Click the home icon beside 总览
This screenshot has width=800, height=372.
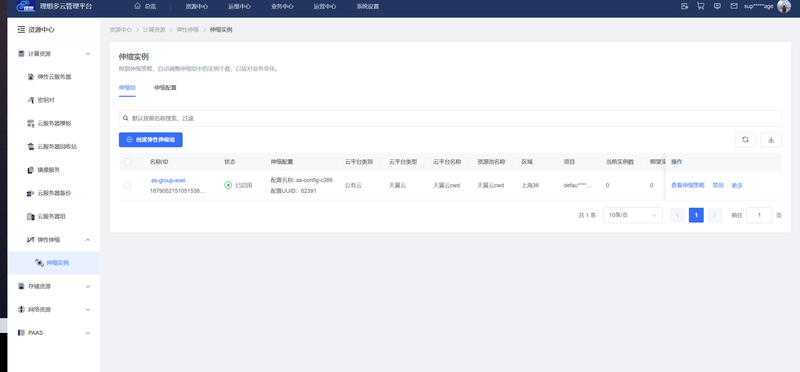point(137,6)
